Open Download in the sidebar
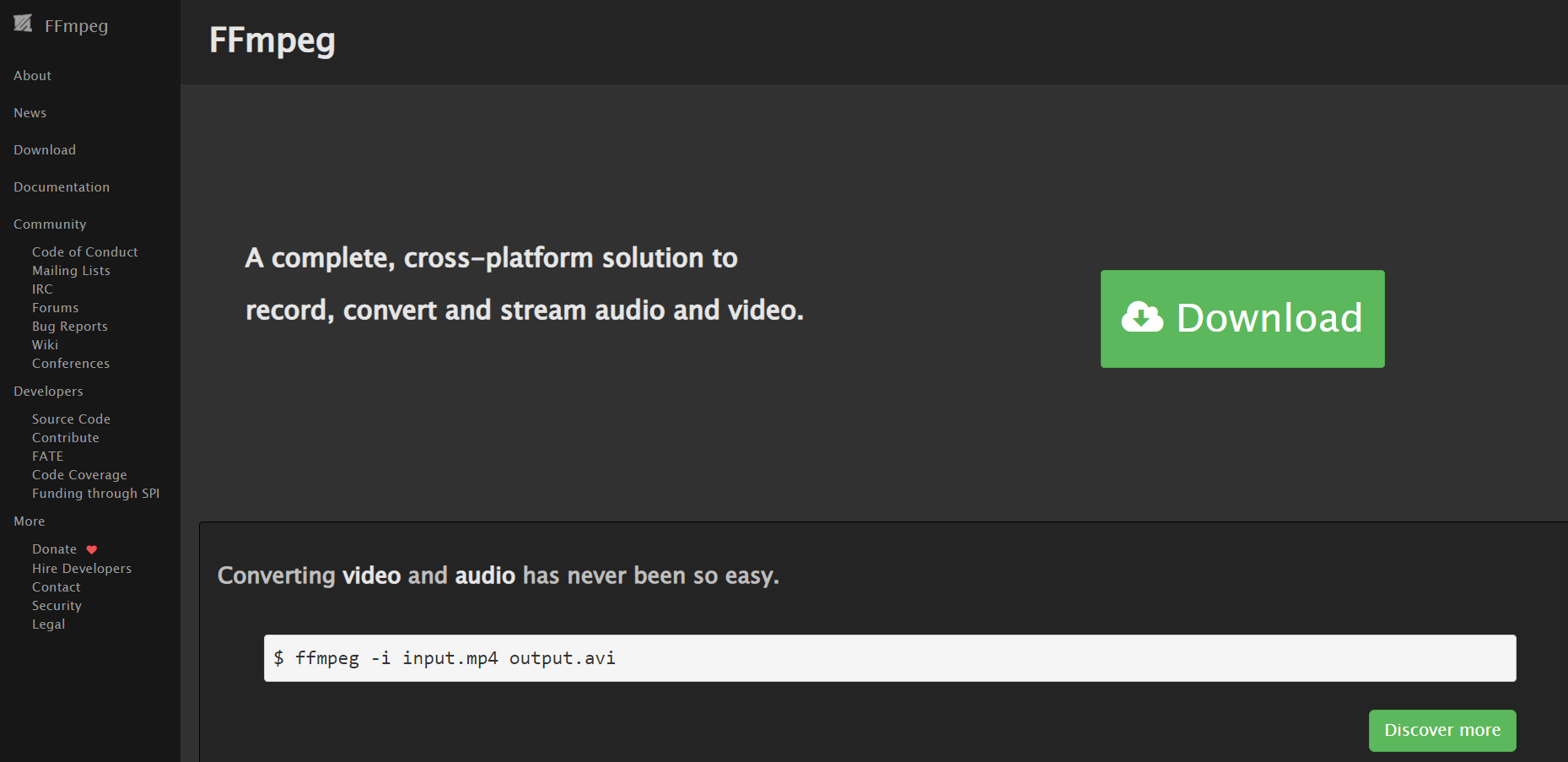 click(45, 150)
